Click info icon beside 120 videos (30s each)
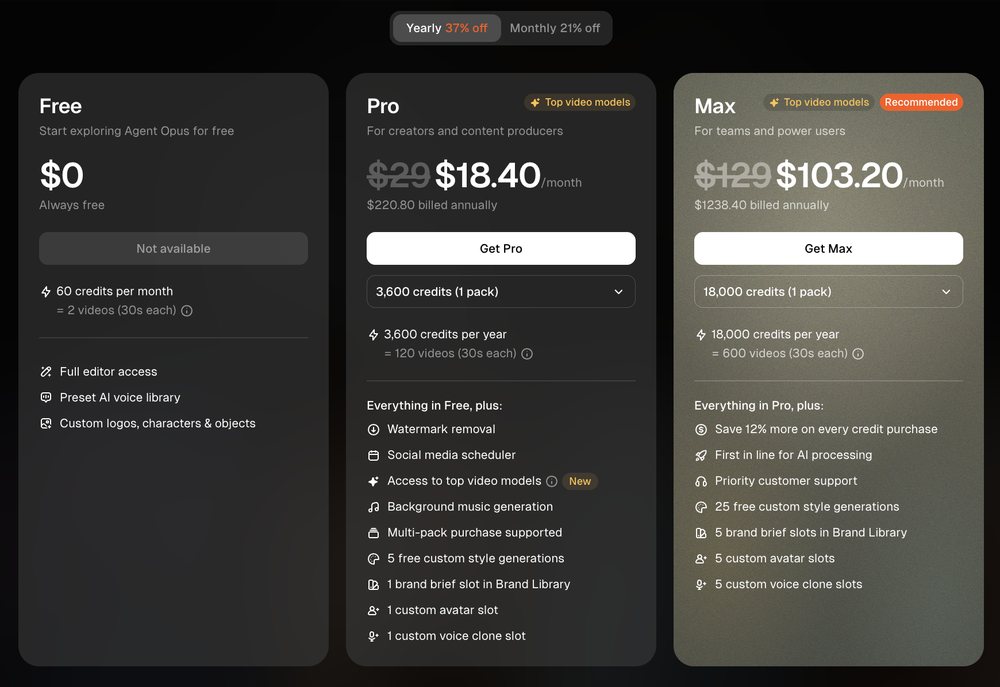1000x687 pixels. point(527,354)
